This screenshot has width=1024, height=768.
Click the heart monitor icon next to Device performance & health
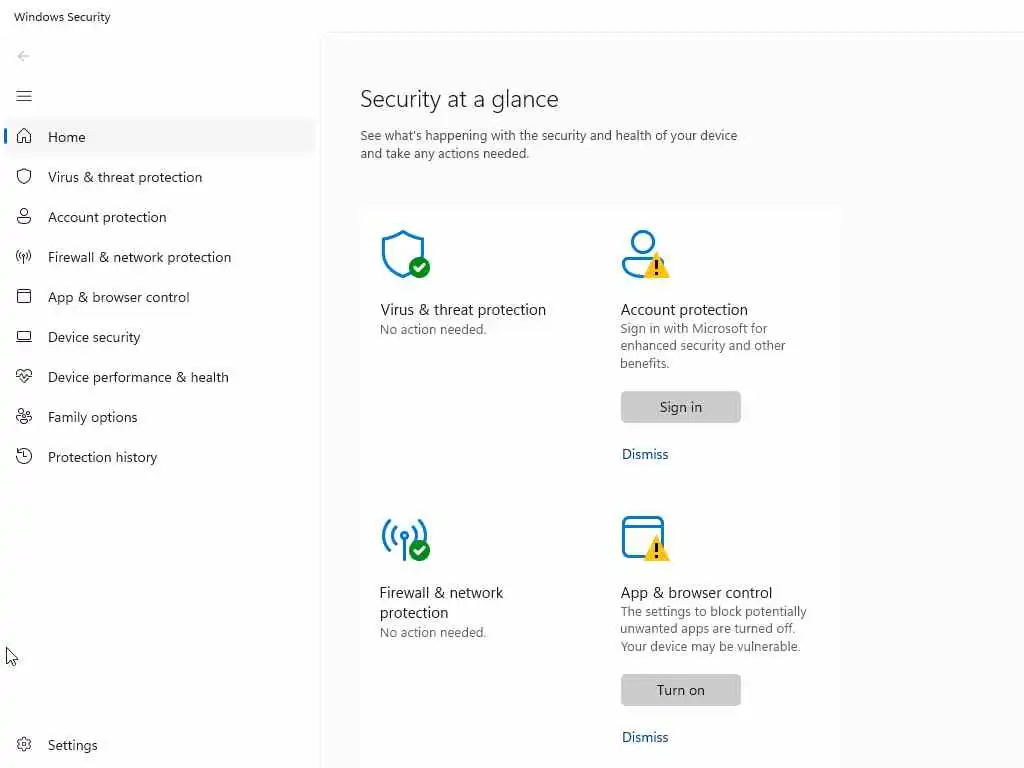coord(24,376)
